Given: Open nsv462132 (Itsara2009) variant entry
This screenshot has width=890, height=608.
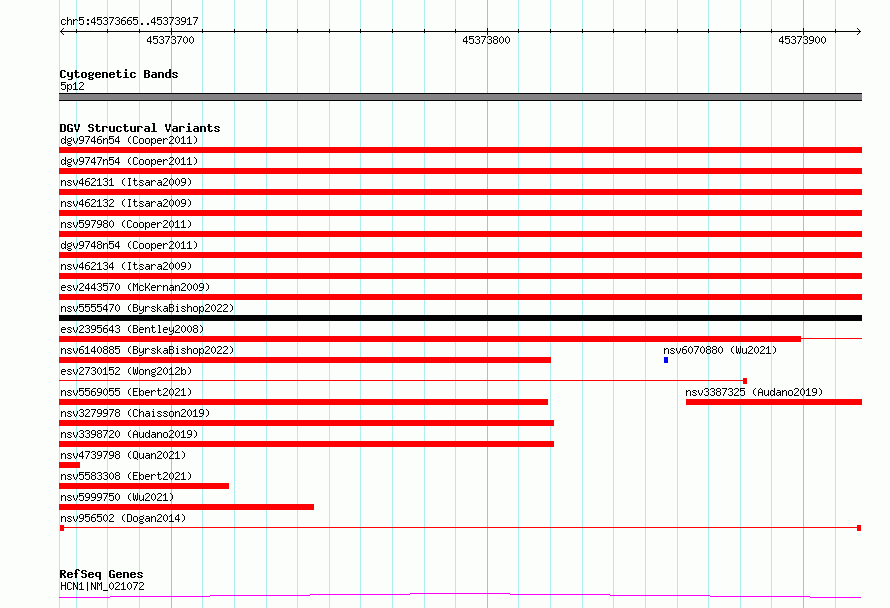Looking at the screenshot, I should tap(126, 203).
